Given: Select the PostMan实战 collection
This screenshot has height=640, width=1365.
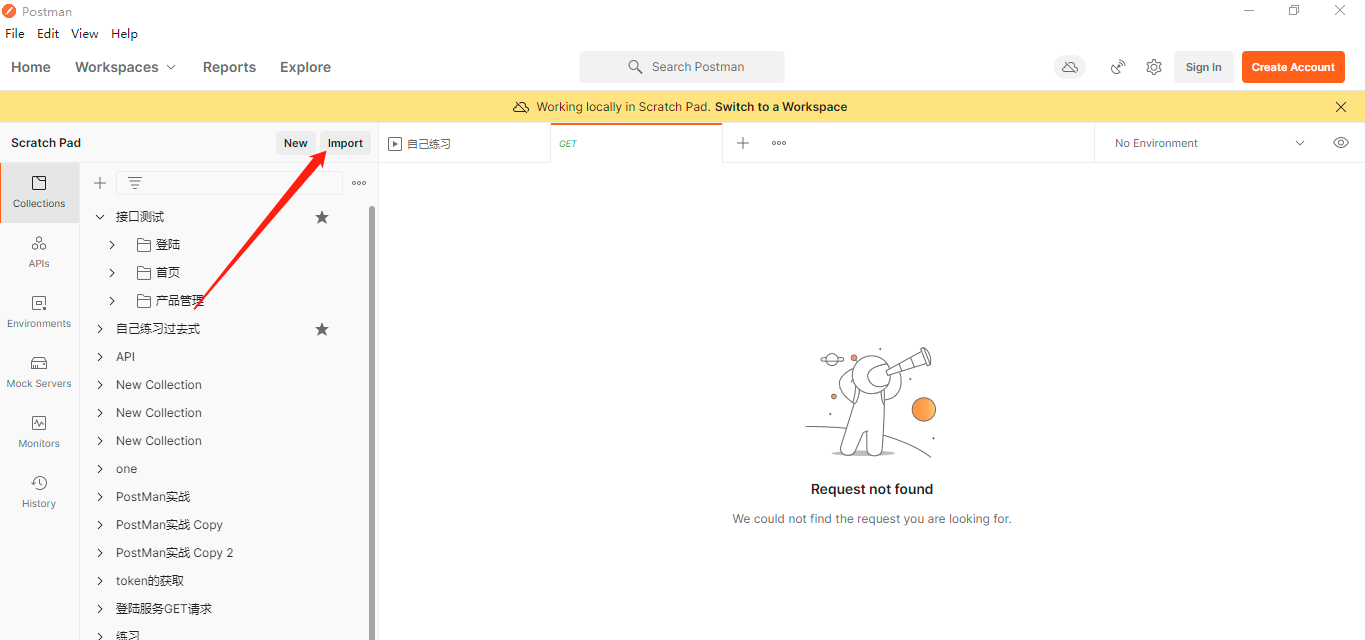Looking at the screenshot, I should (153, 497).
